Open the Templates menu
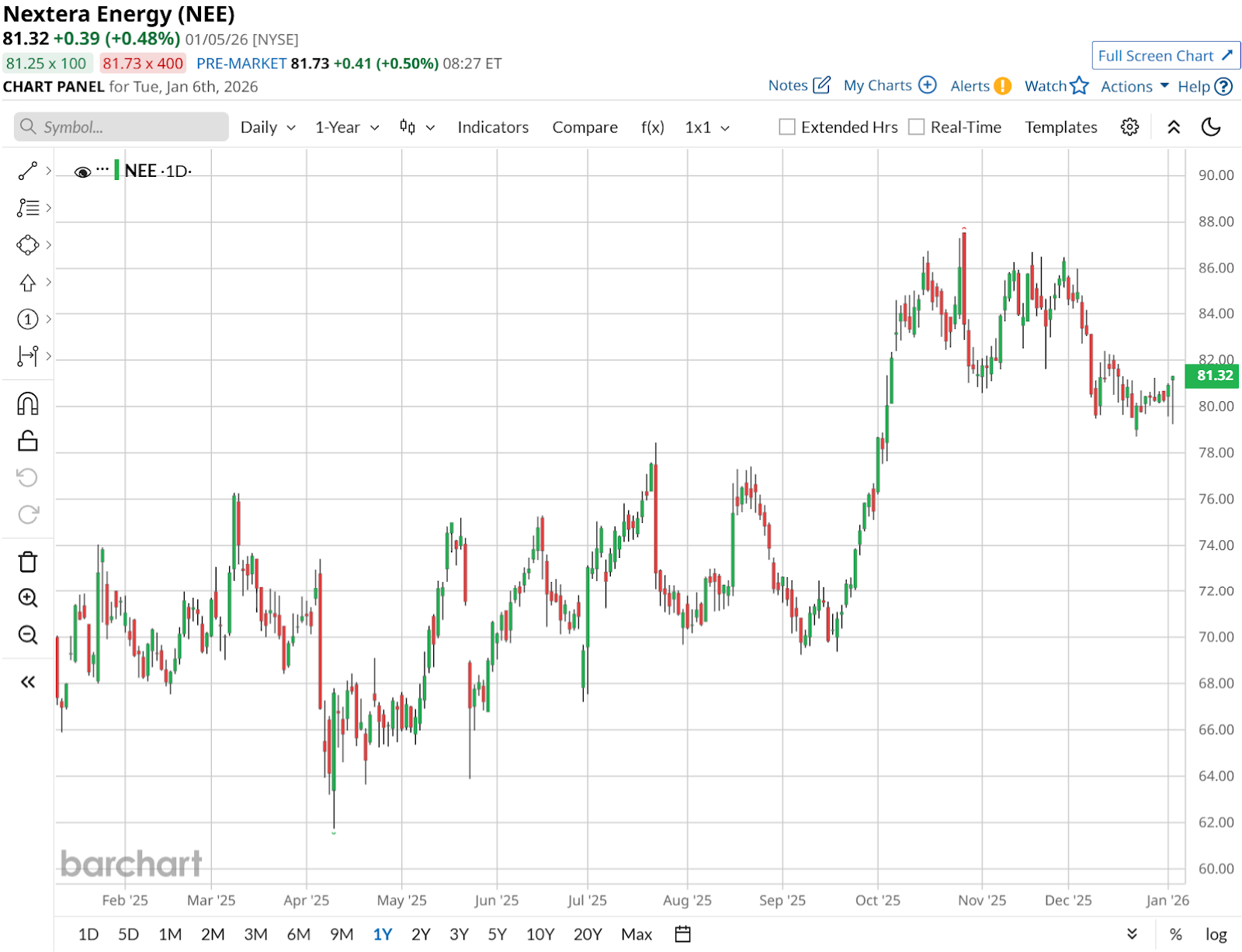The width and height of the screenshot is (1242, 952). [x=1061, y=127]
